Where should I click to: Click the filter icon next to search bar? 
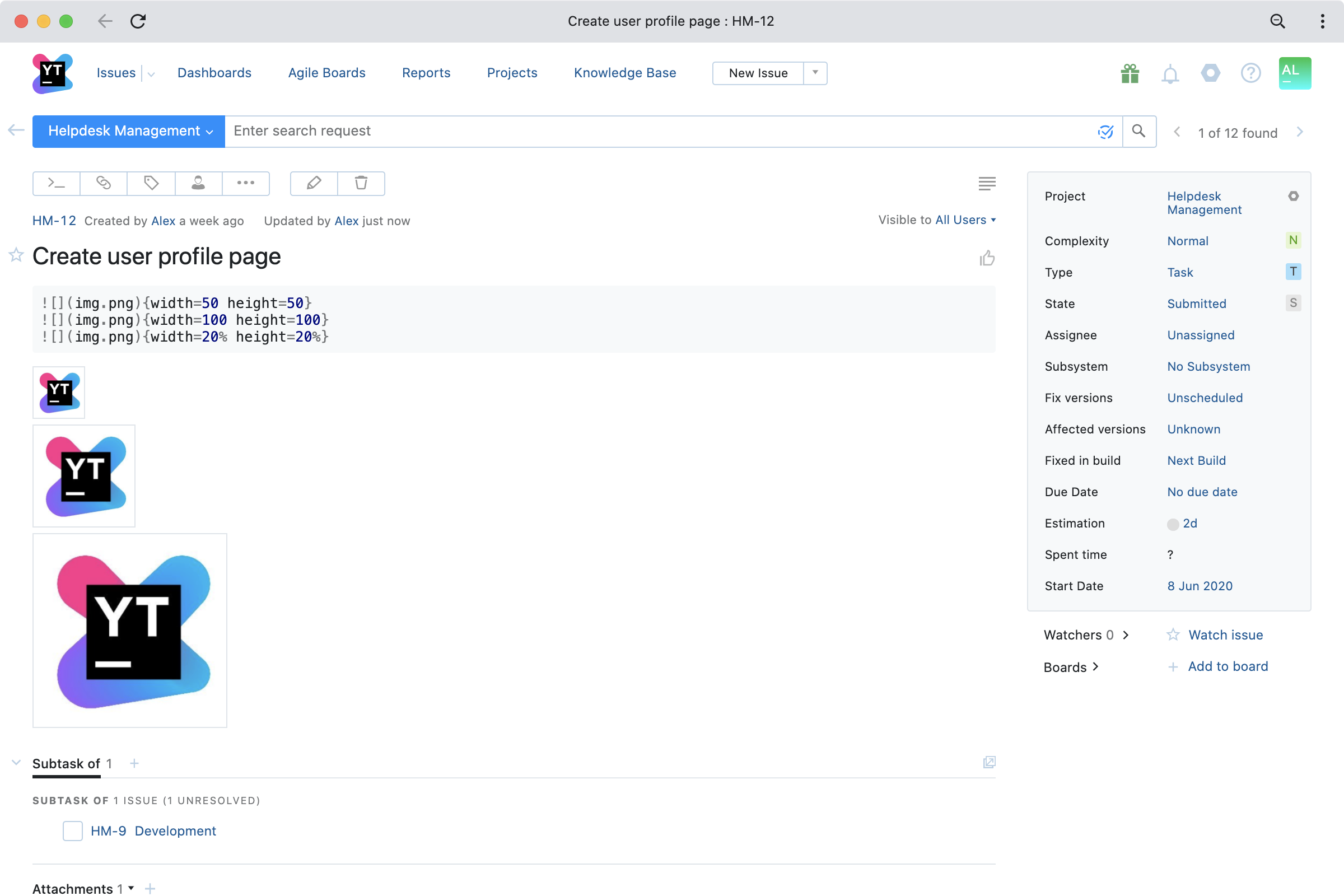tap(1105, 131)
